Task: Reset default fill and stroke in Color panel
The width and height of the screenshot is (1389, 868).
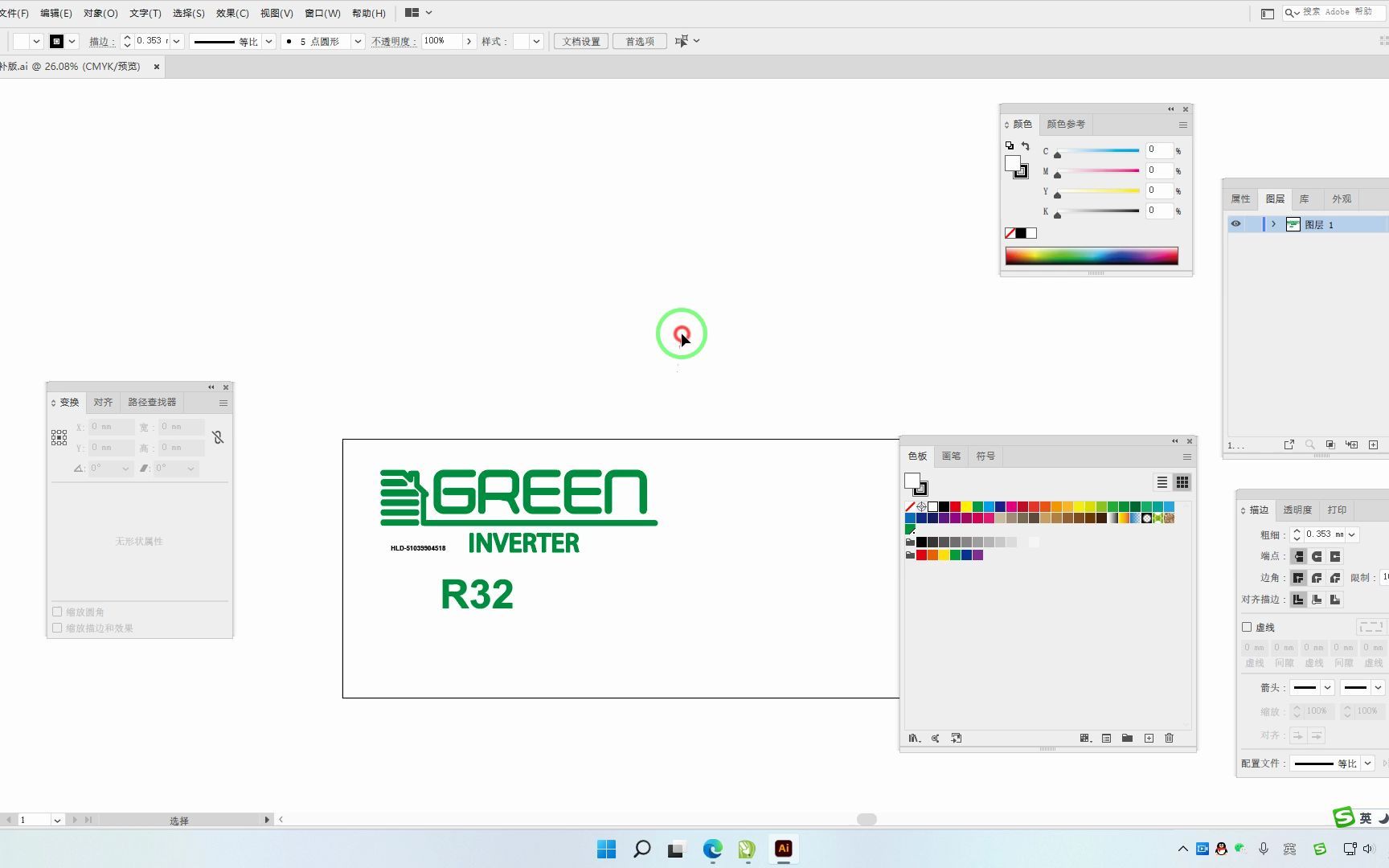Action: click(1010, 145)
